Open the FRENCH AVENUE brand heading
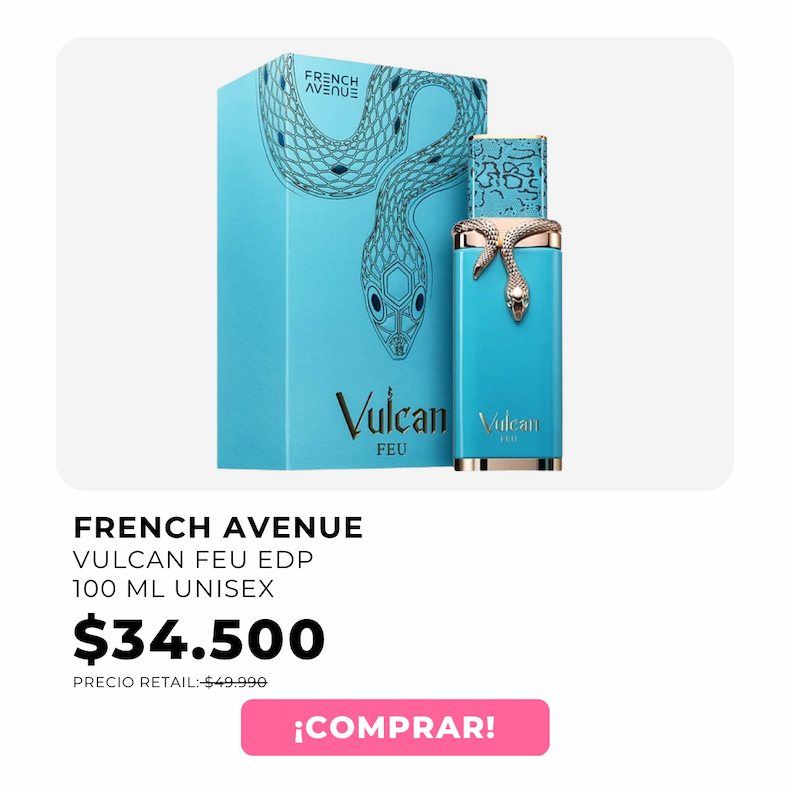Screen dimensions: 790x790 (x=218, y=528)
